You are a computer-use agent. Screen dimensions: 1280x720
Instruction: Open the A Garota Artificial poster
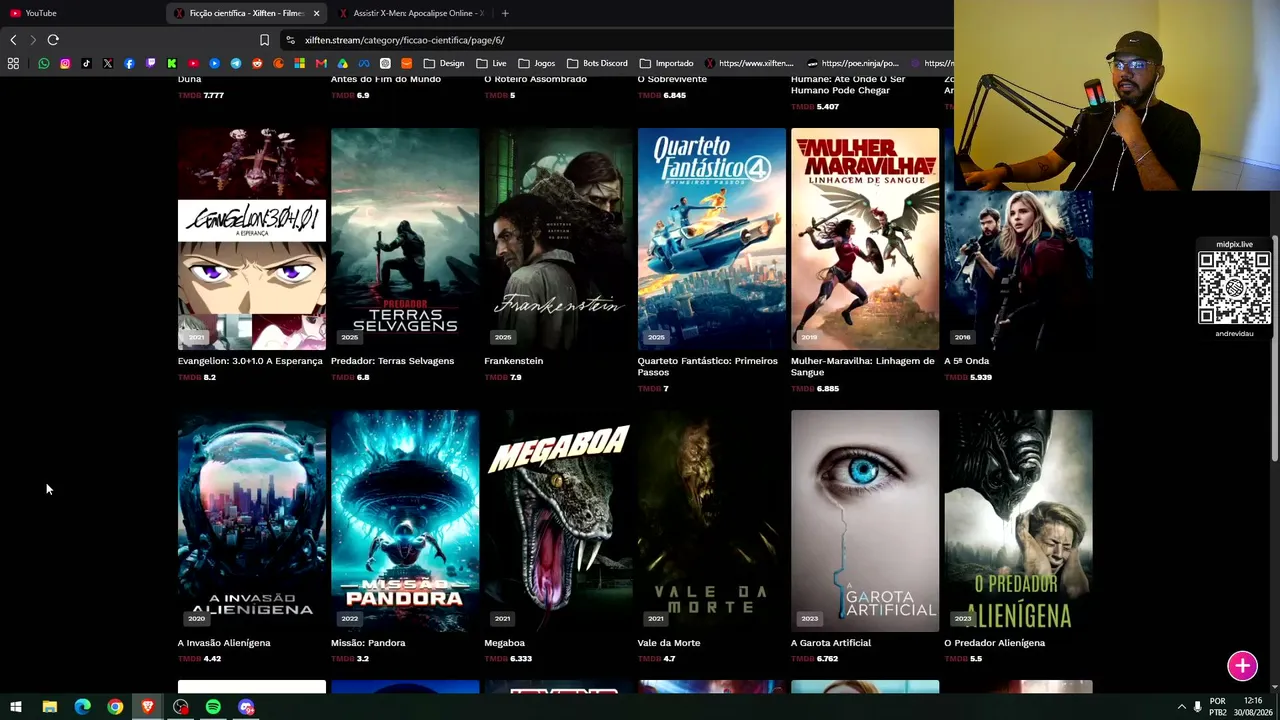click(865, 521)
